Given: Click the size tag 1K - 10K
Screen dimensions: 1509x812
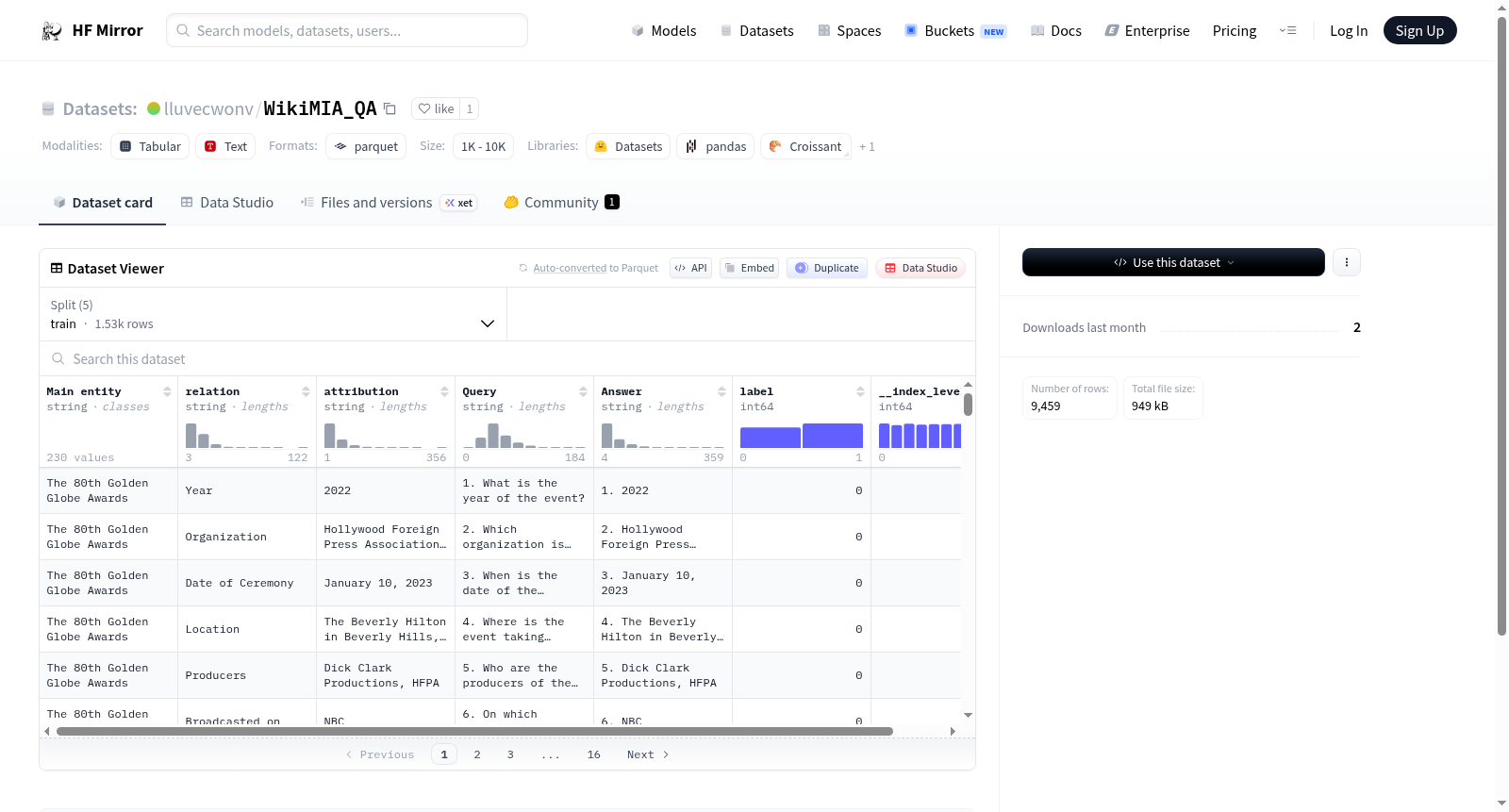Looking at the screenshot, I should pyautogui.click(x=483, y=146).
